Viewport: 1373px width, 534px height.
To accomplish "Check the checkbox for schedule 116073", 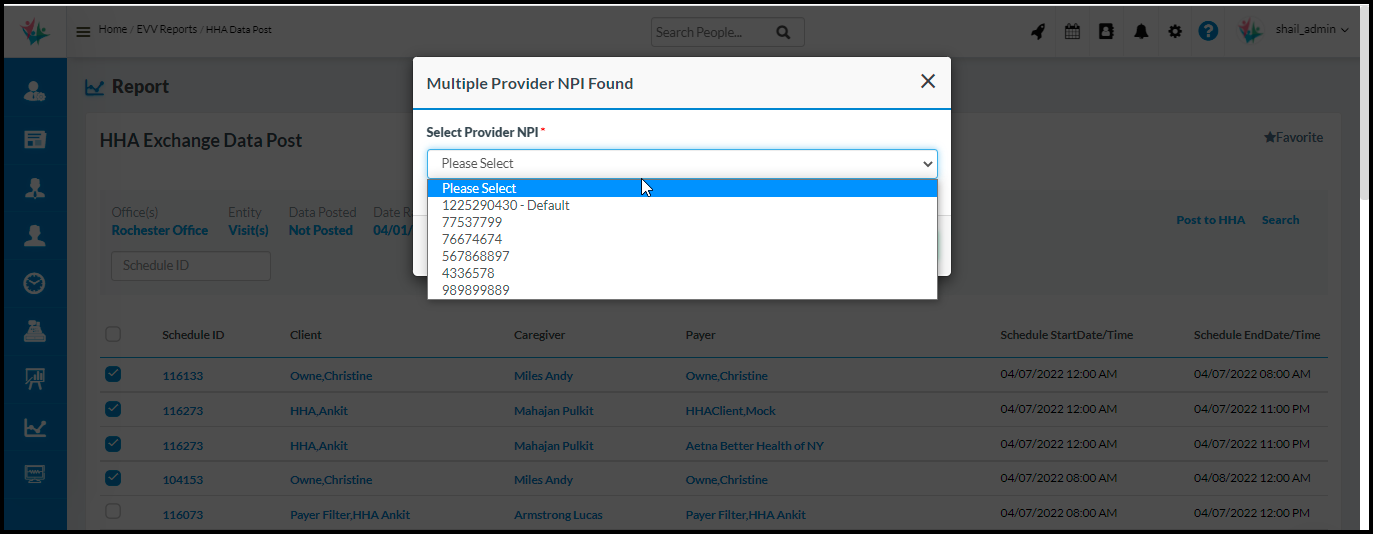I will point(113,512).
